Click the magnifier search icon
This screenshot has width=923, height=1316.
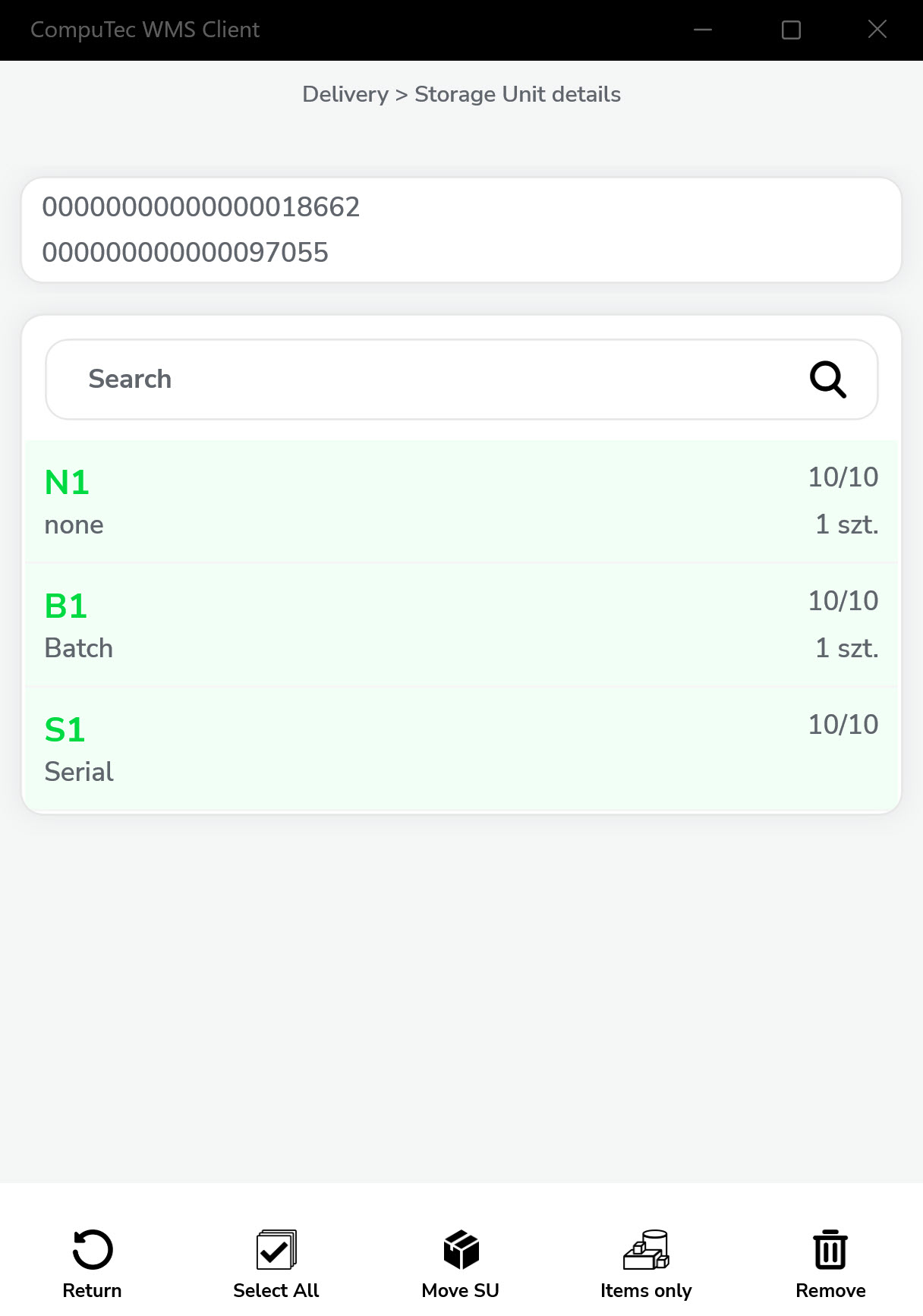pyautogui.click(x=827, y=379)
